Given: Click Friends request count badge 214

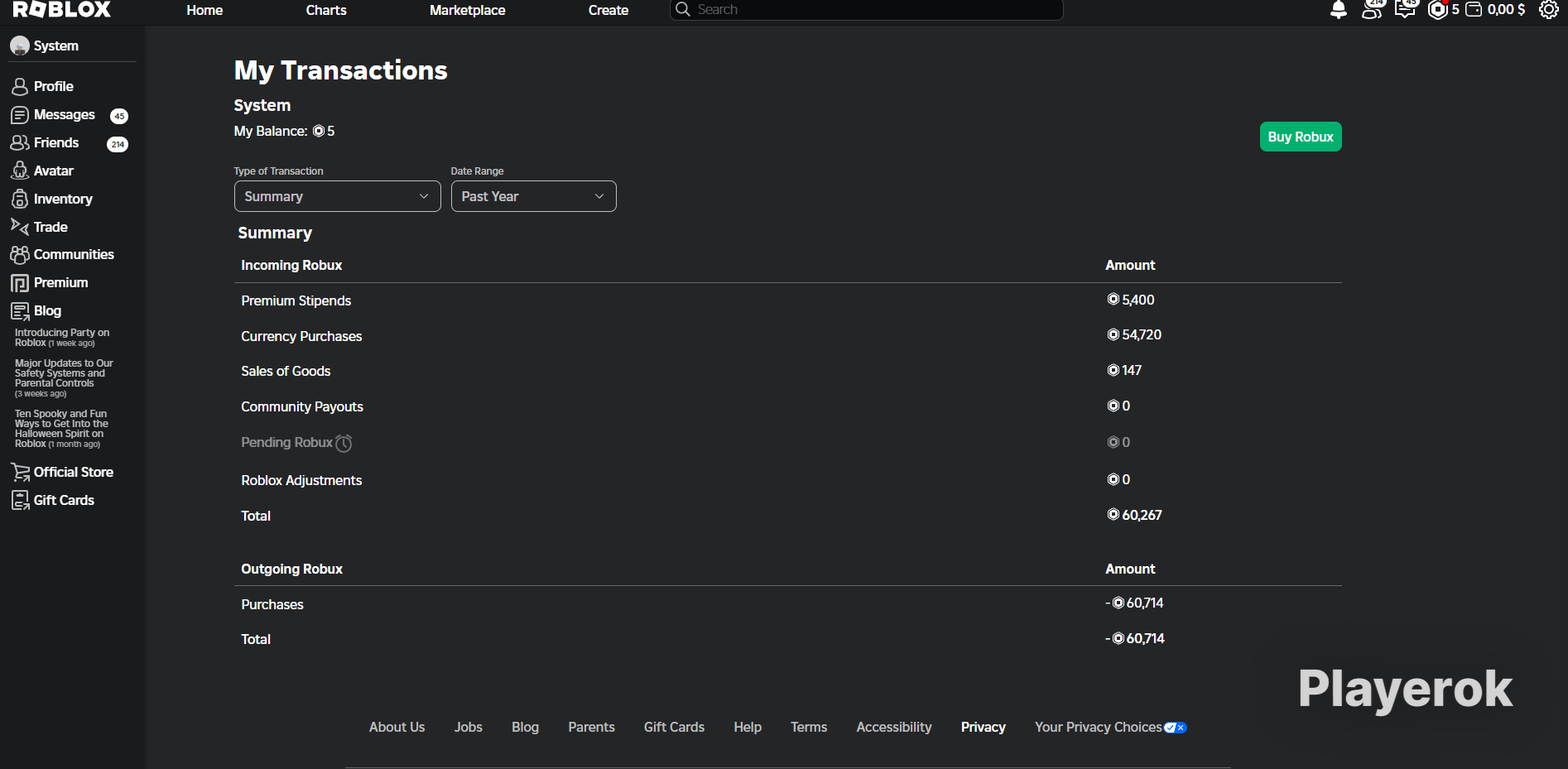Looking at the screenshot, I should click(118, 144).
